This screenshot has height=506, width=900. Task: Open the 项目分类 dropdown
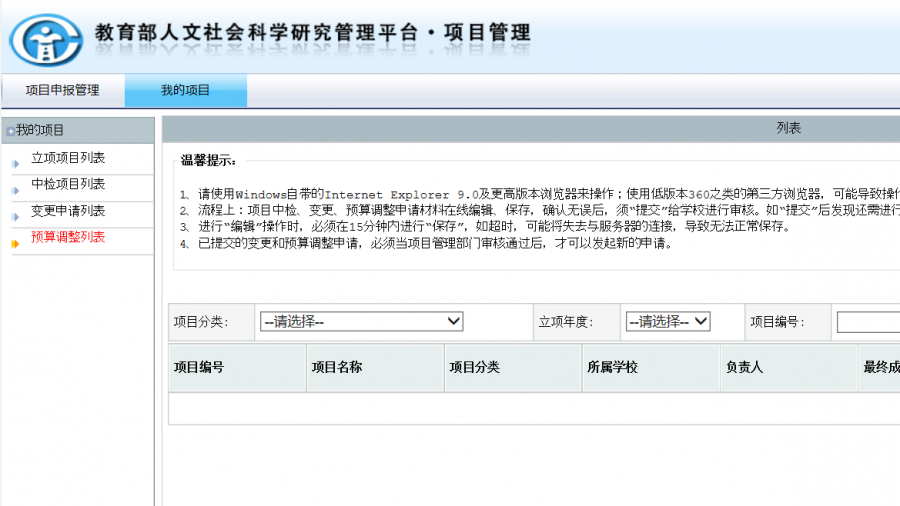[x=362, y=321]
